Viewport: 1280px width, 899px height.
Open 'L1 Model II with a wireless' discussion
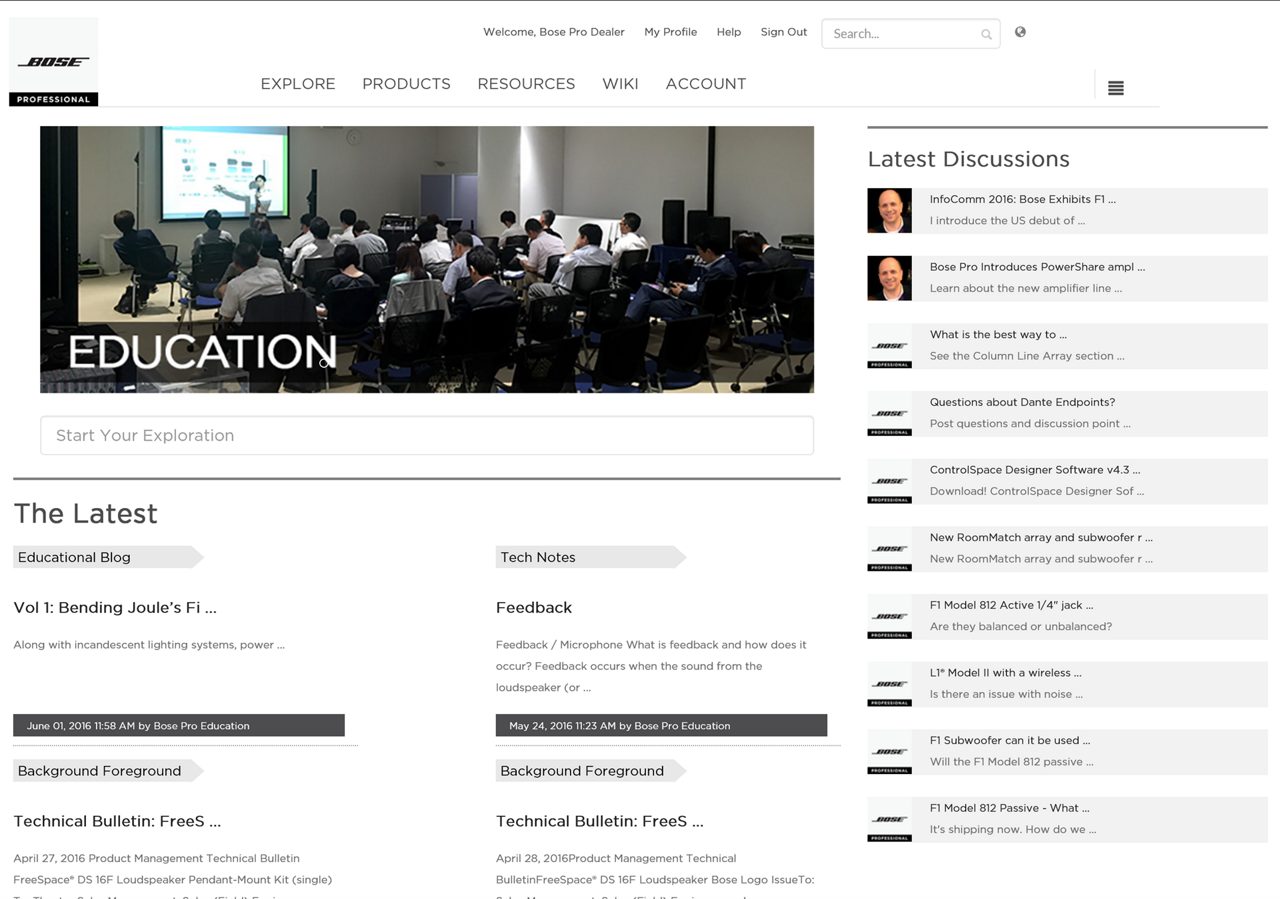click(1005, 673)
